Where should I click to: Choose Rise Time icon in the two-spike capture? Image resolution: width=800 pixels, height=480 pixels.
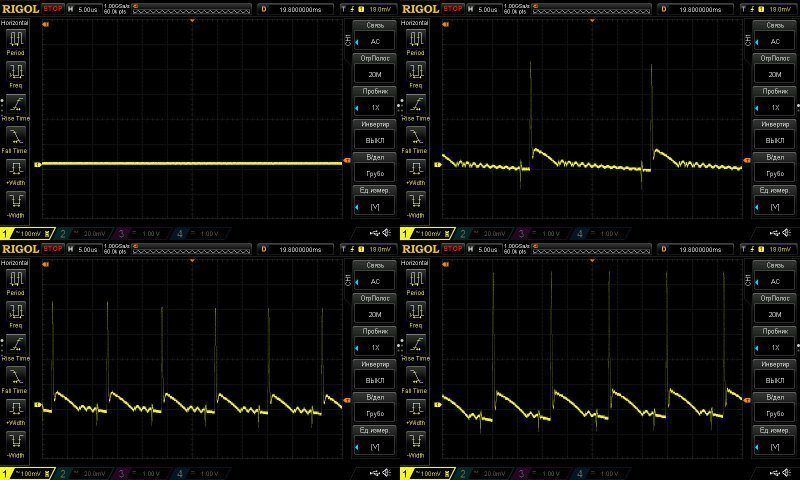[416, 104]
